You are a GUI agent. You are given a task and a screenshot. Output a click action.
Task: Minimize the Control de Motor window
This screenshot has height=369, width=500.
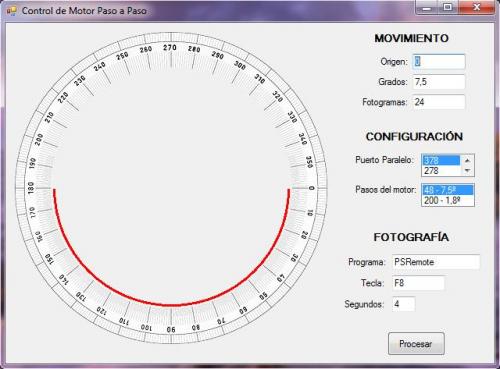[x=427, y=7]
